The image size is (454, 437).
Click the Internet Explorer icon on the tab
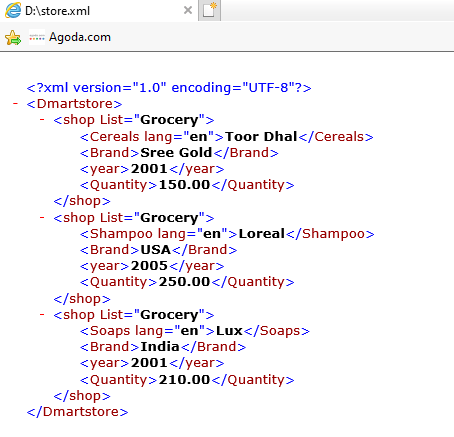coord(13,10)
